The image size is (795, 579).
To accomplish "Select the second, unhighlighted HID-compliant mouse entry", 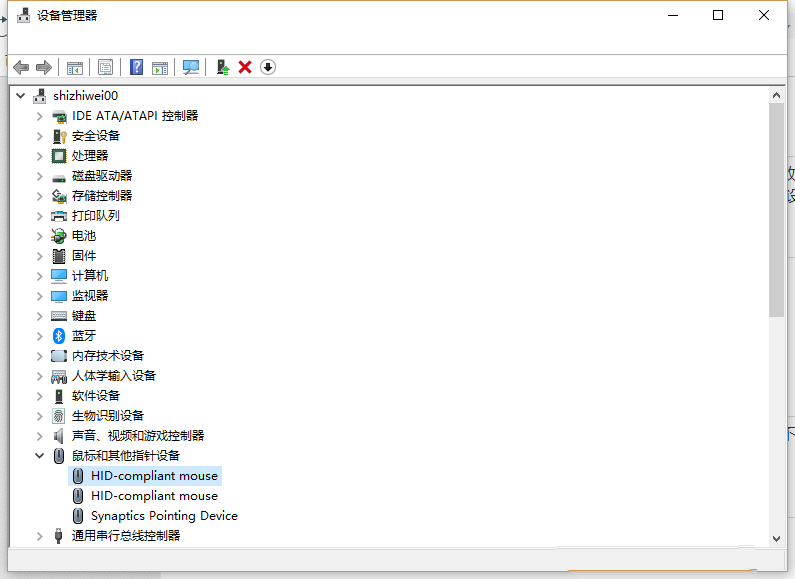I will coord(154,496).
